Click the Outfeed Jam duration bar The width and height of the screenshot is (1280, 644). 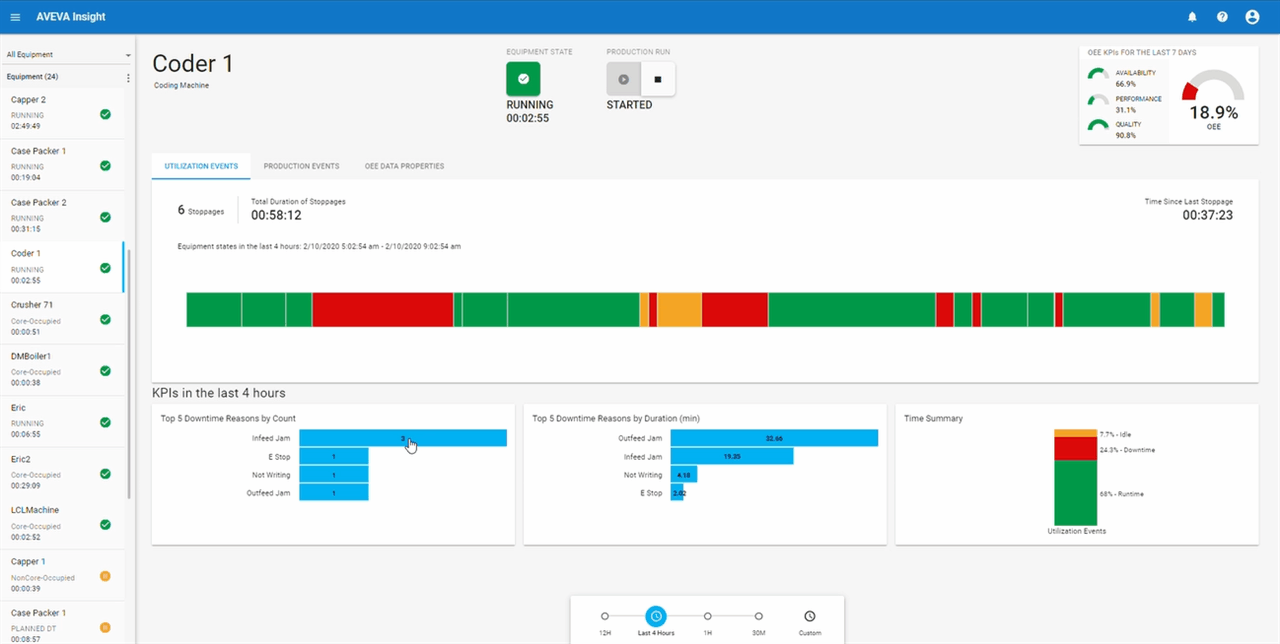(x=774, y=438)
